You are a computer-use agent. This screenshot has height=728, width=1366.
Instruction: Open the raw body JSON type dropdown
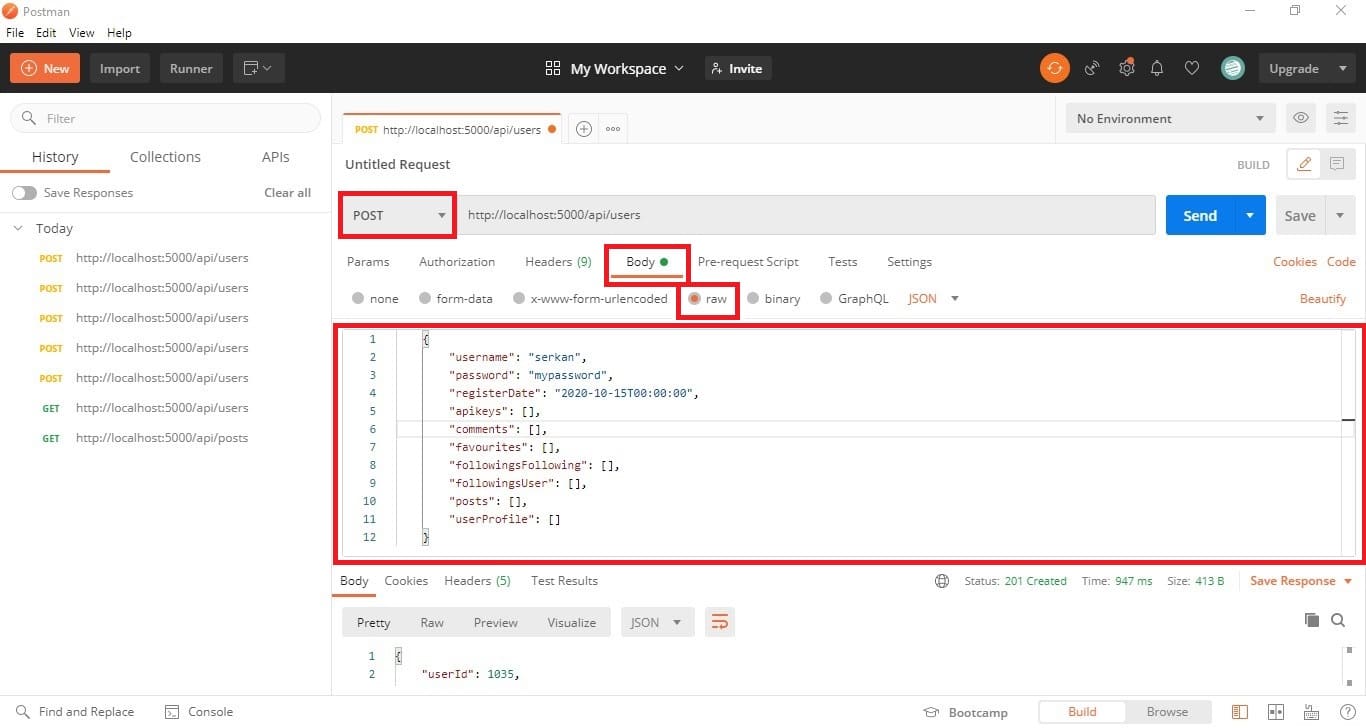tap(933, 298)
